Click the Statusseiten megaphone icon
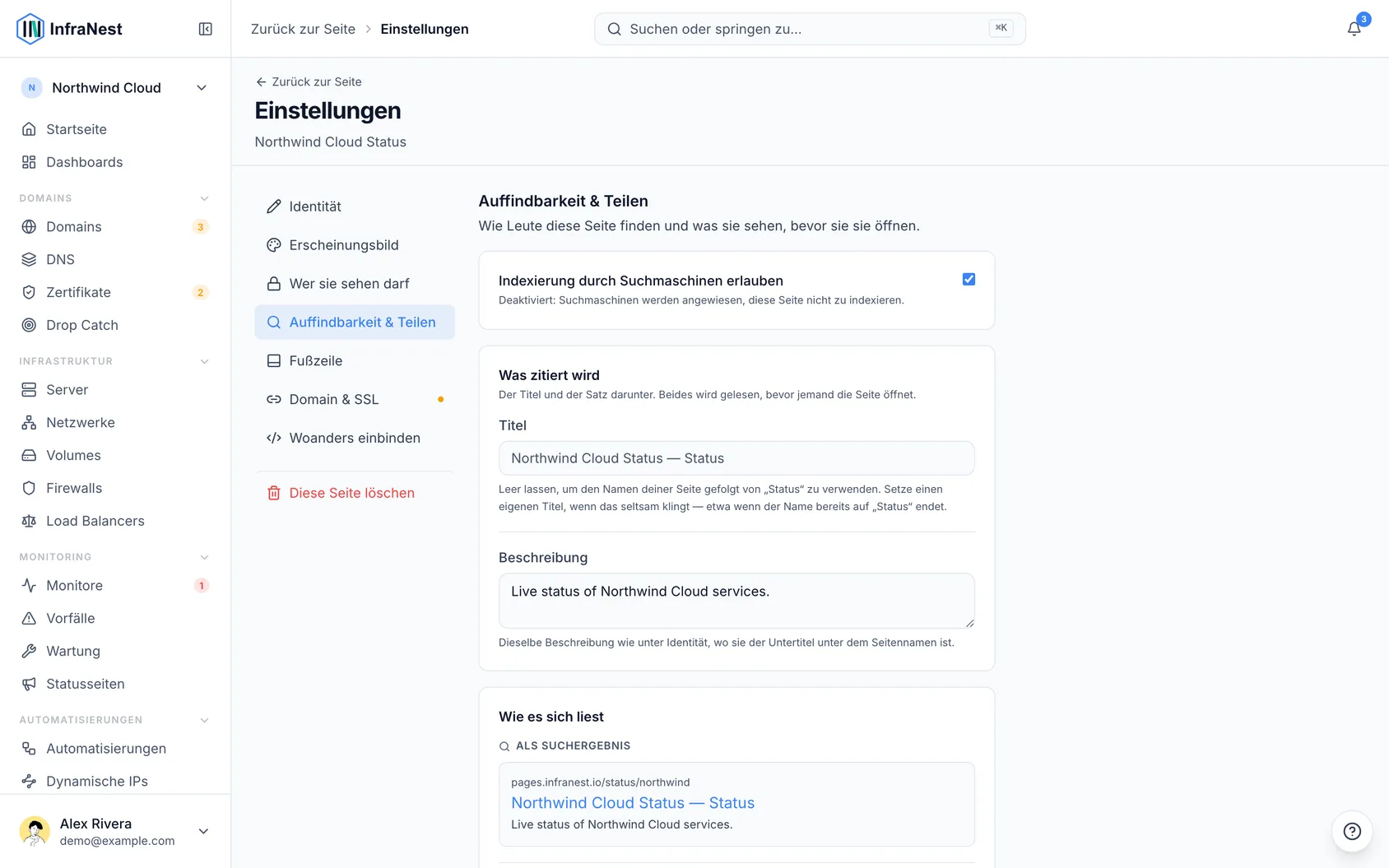 (29, 684)
